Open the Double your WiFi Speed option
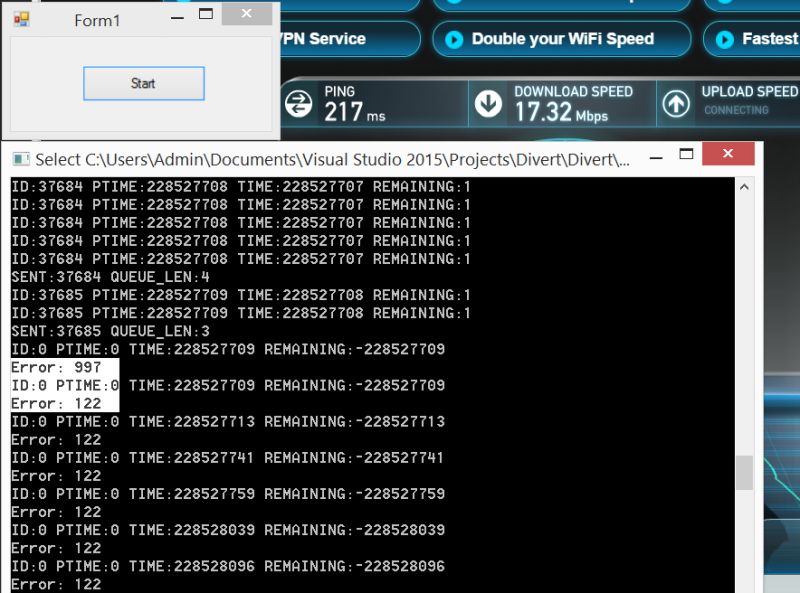Screen dimensions: 800x593 pos(562,40)
